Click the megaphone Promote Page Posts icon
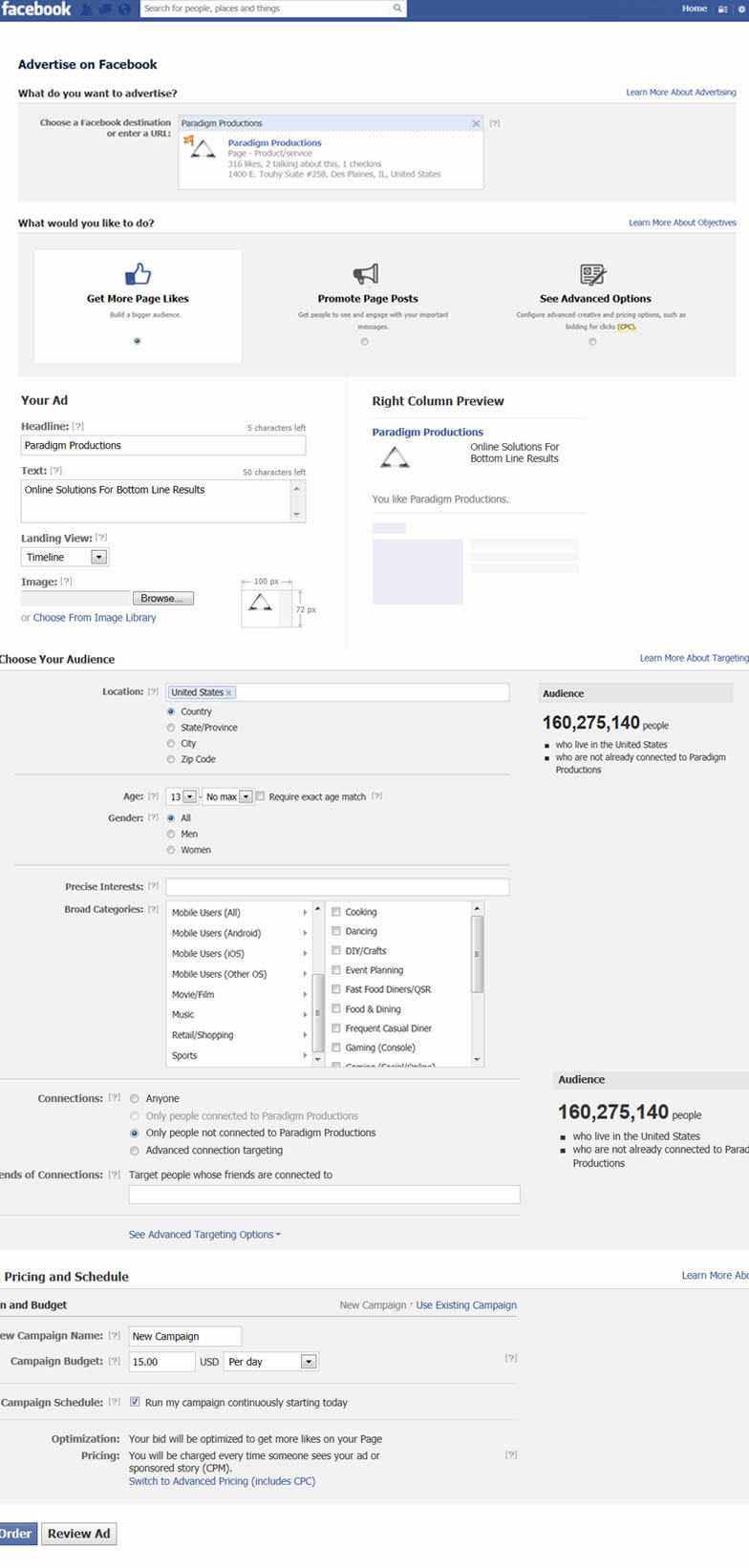The height and width of the screenshot is (1568, 749). [366, 274]
